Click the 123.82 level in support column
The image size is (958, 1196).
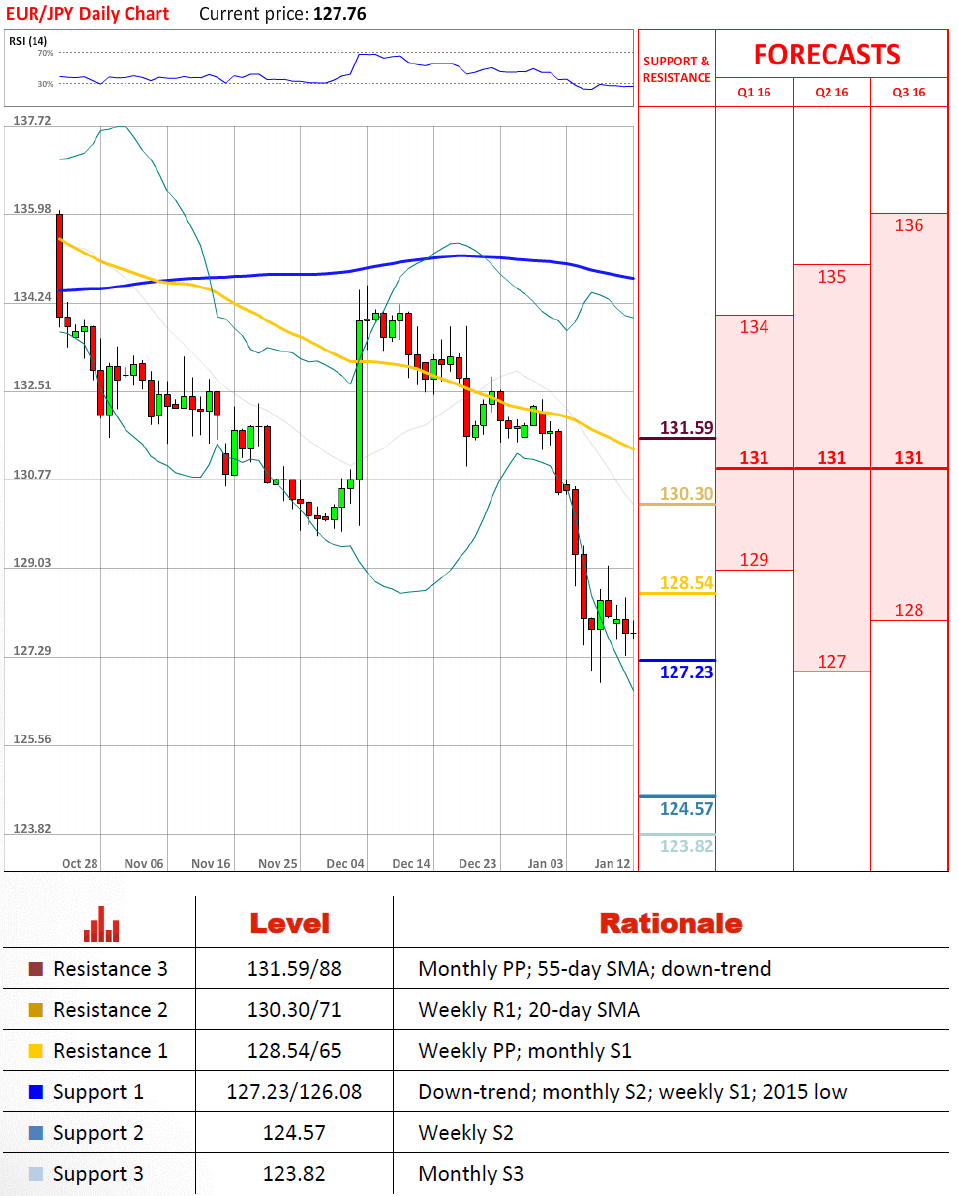click(686, 846)
